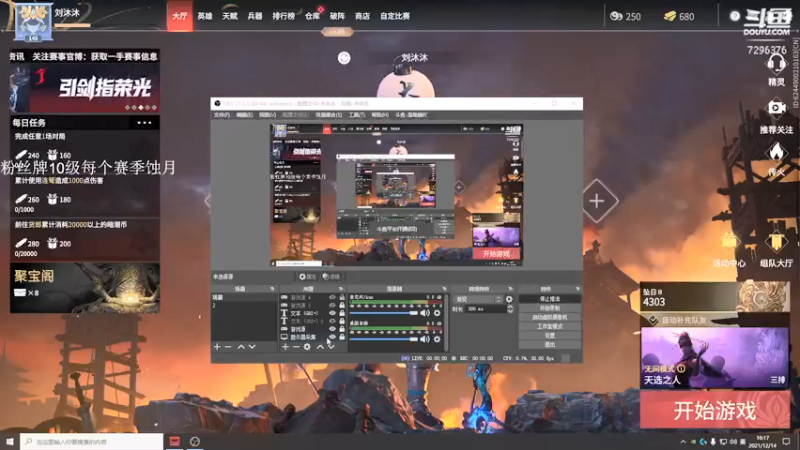Viewport: 800px width, 450px height.
Task: Open 活动中心 icon in game lobby
Action: (729, 241)
